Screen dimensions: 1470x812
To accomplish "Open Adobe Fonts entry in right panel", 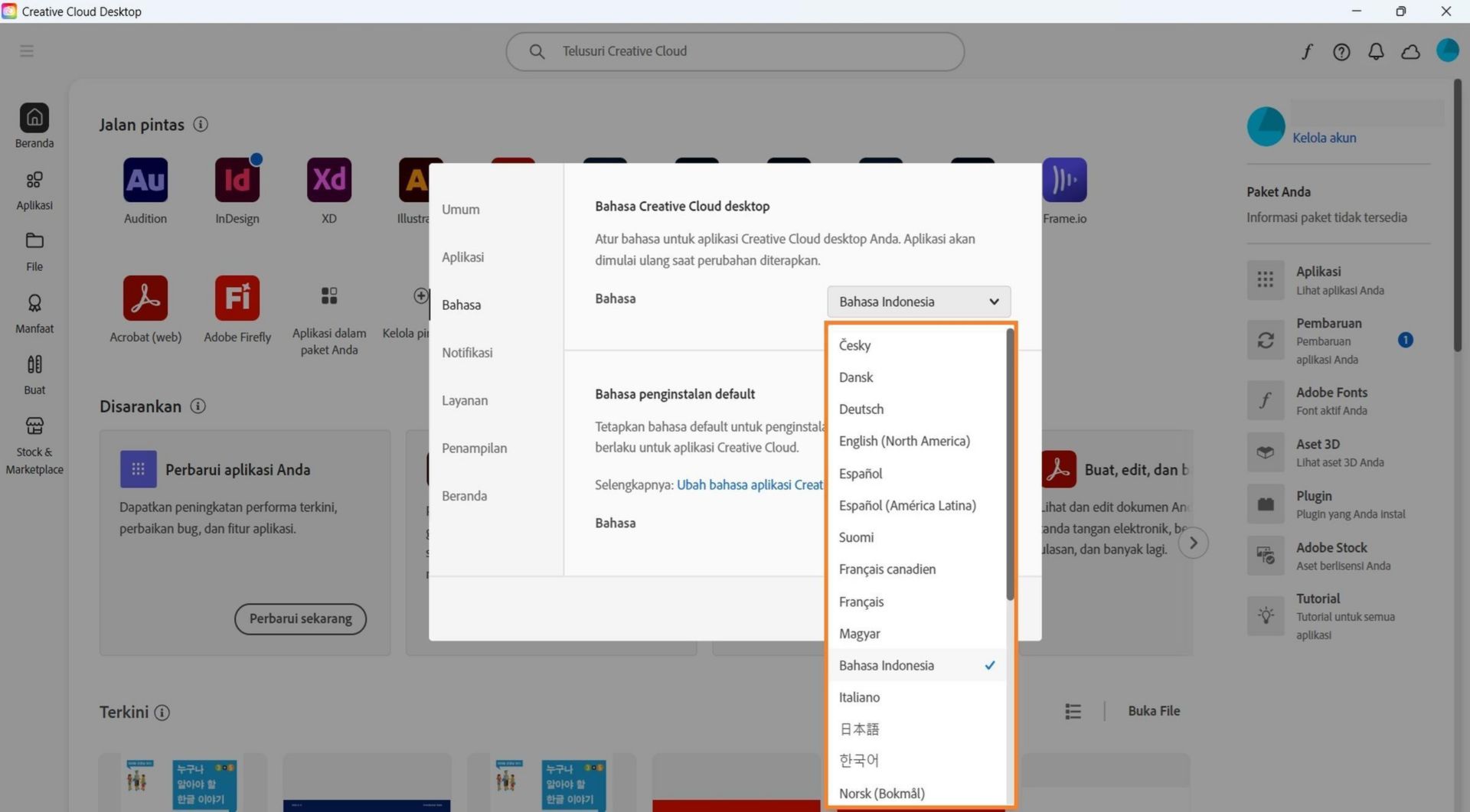I will click(x=1331, y=400).
